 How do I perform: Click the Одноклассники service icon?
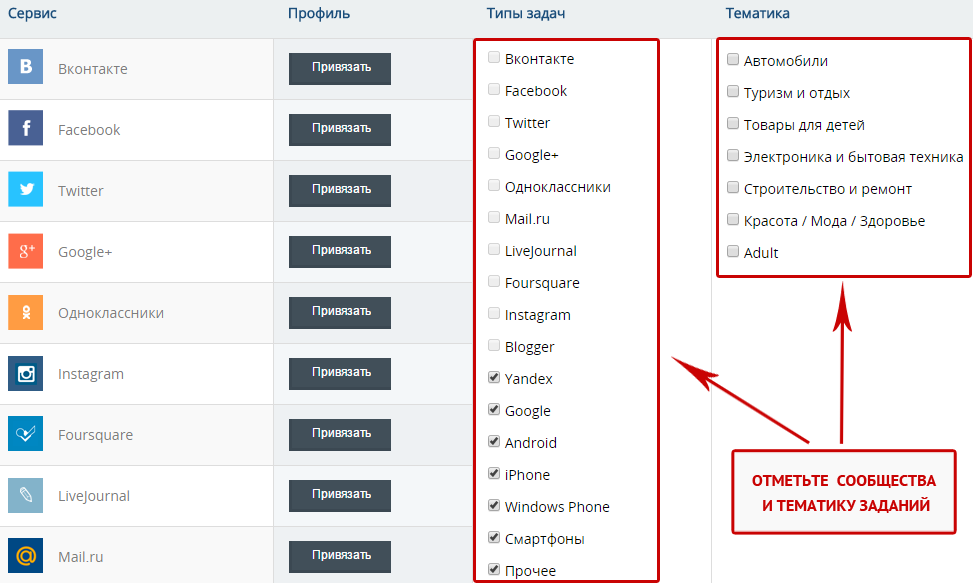coord(25,312)
